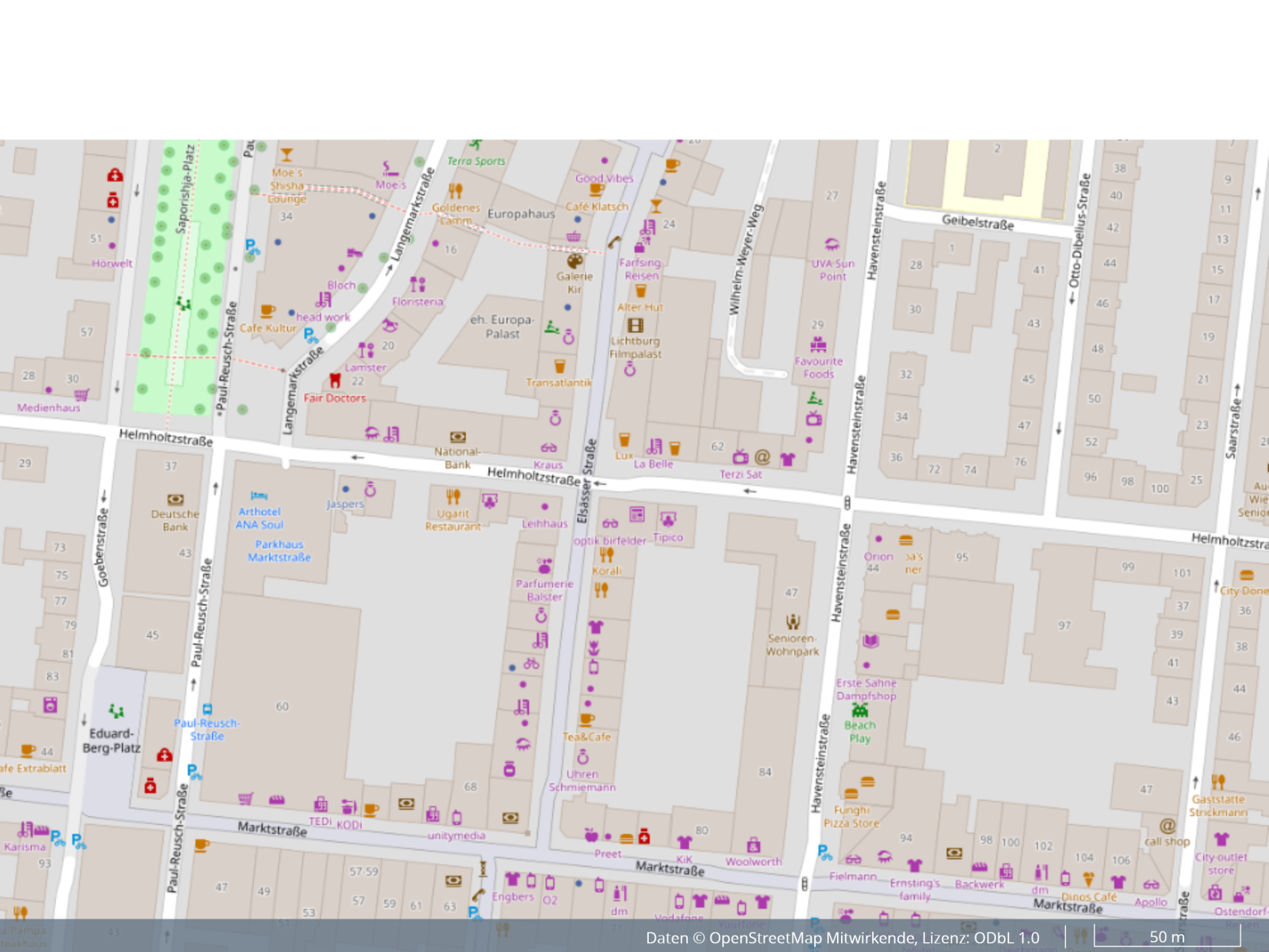
Task: Click the Alter Hut bar icon
Action: 641,290
